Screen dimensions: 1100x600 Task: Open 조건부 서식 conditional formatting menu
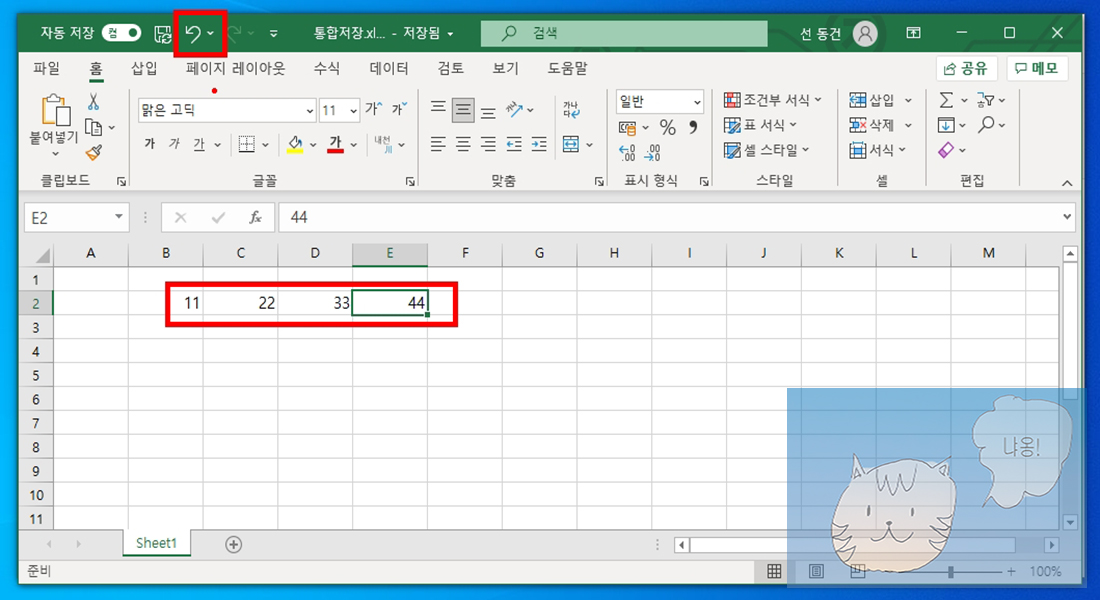[x=772, y=100]
